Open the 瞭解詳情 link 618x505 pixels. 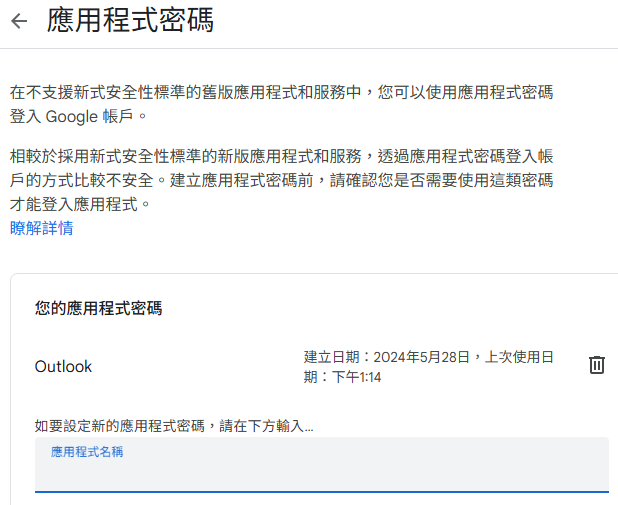pos(42,228)
